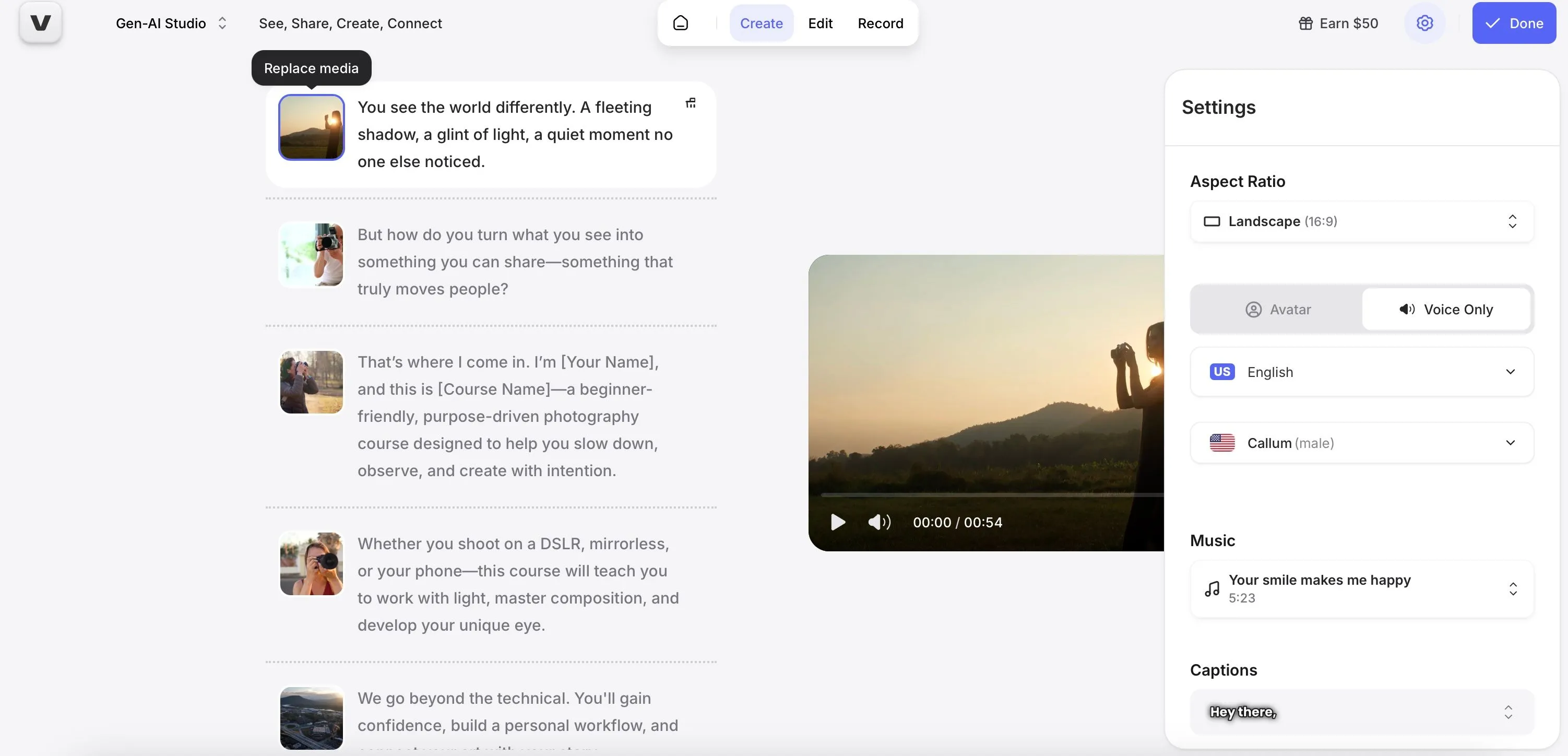Open the Record tab
Image resolution: width=1568 pixels, height=756 pixels.
pos(880,23)
